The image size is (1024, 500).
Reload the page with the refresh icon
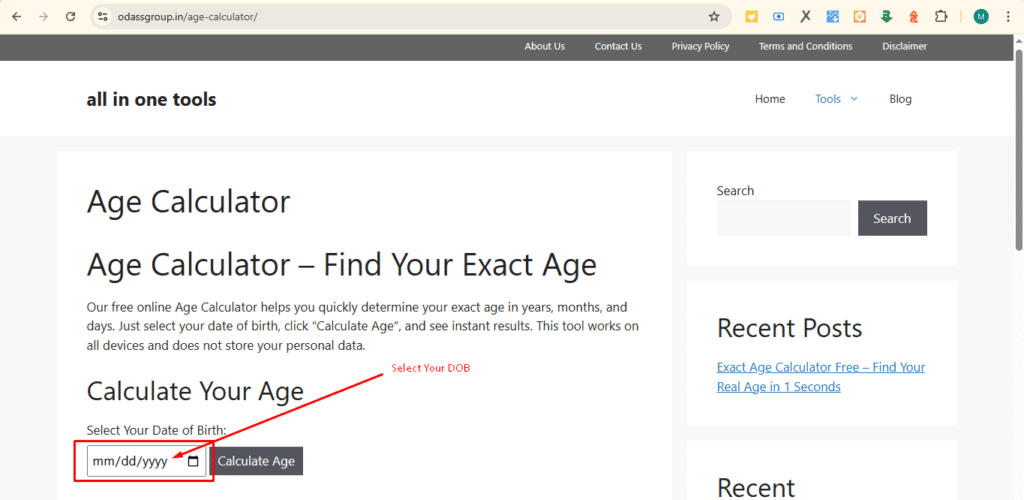click(71, 17)
